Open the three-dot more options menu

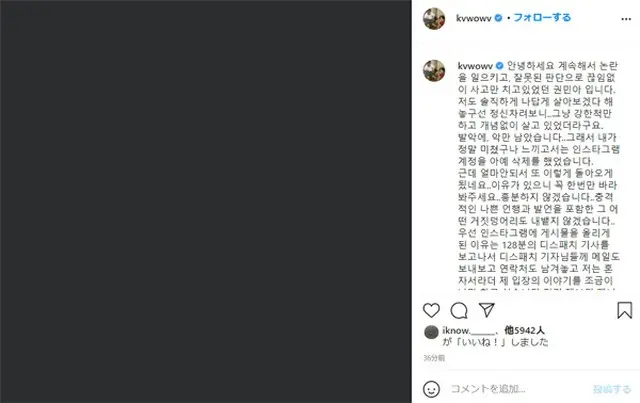click(x=626, y=19)
